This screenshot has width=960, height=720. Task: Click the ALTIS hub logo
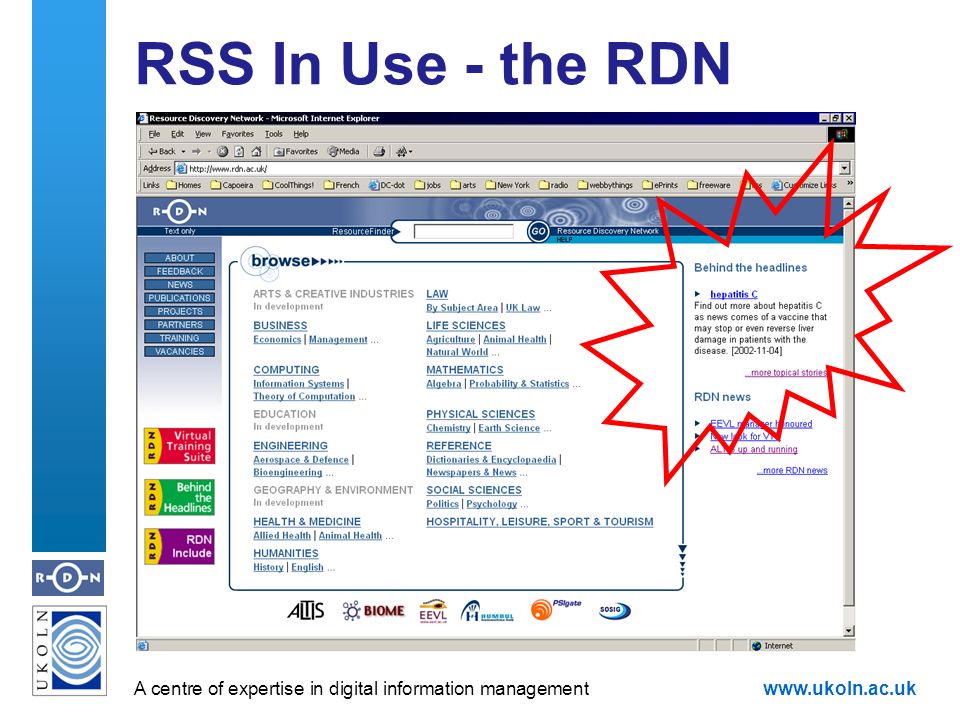(x=306, y=610)
